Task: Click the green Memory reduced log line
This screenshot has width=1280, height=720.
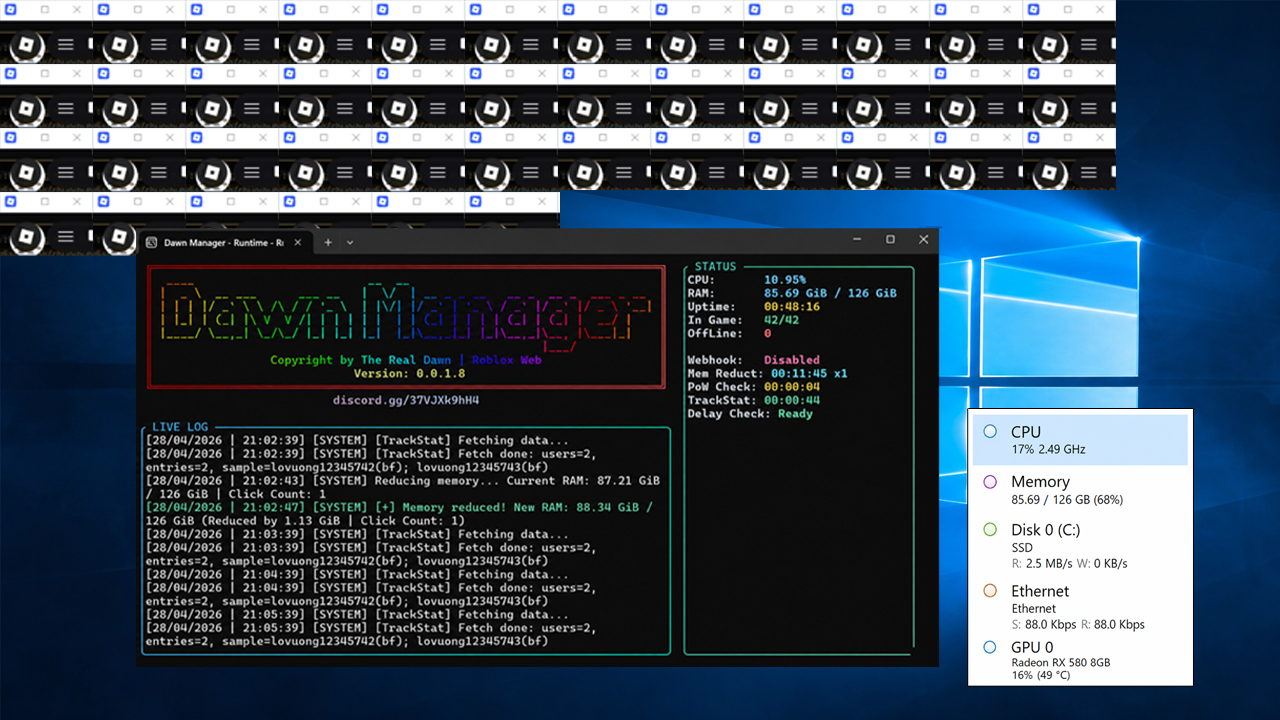Action: (399, 514)
